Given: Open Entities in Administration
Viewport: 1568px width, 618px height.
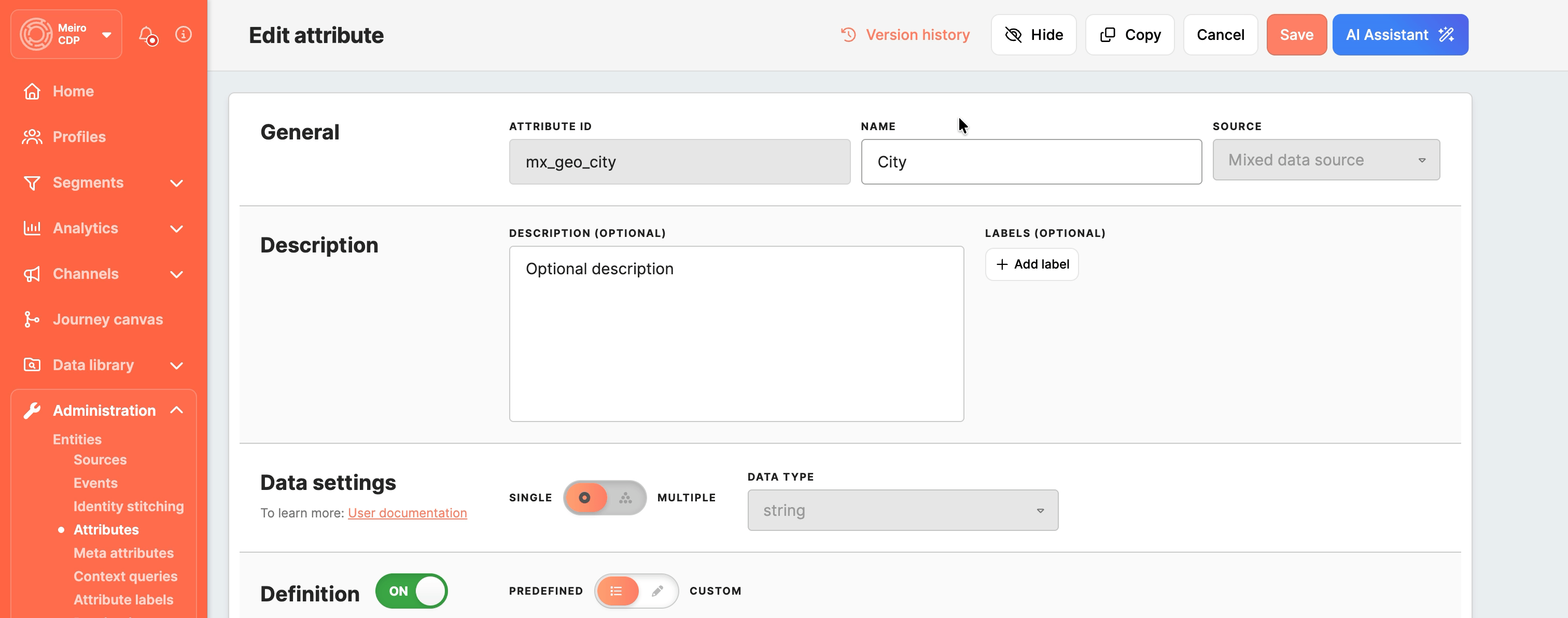Looking at the screenshot, I should pos(77,440).
